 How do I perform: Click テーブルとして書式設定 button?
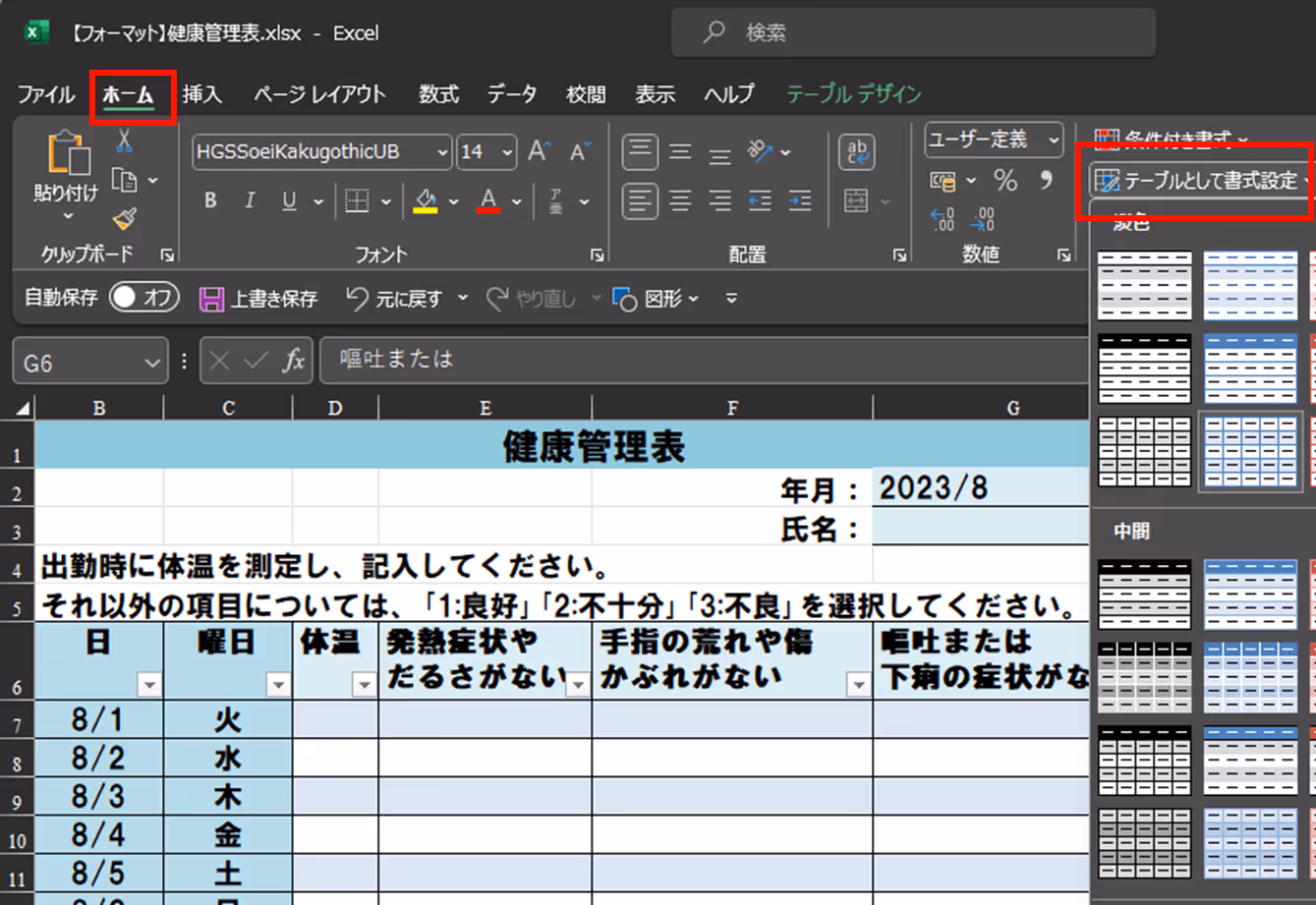point(1203,181)
